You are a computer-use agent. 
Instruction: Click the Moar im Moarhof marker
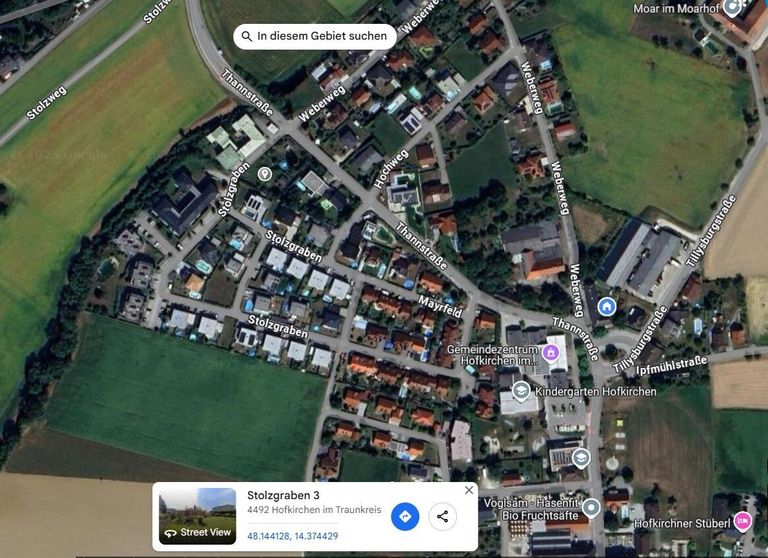(732, 7)
